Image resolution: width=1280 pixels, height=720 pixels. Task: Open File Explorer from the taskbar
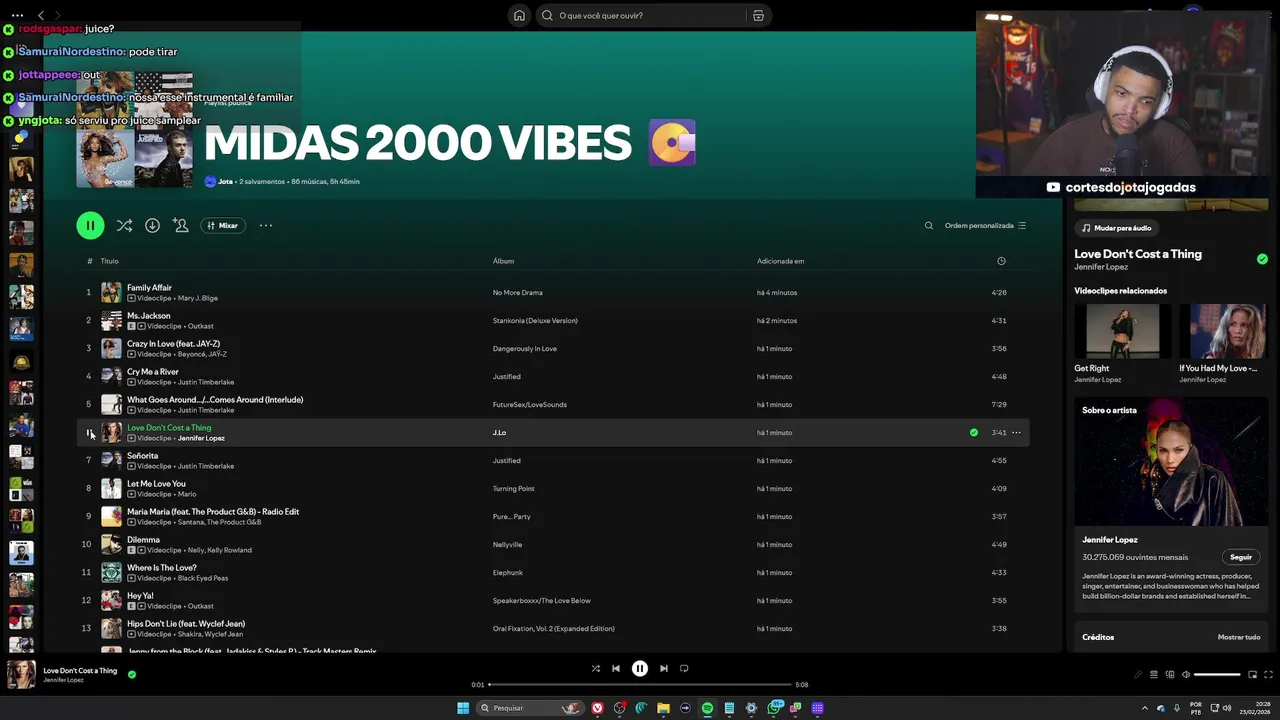[663, 708]
